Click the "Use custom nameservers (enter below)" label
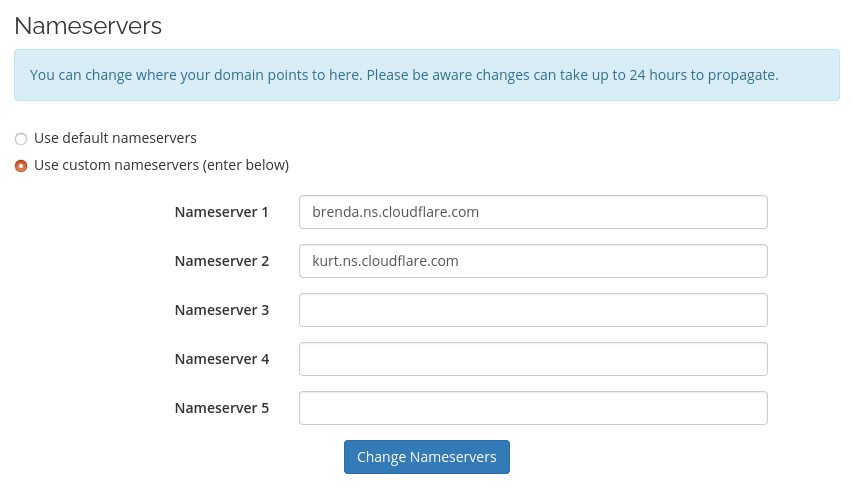853x489 pixels. (x=161, y=165)
